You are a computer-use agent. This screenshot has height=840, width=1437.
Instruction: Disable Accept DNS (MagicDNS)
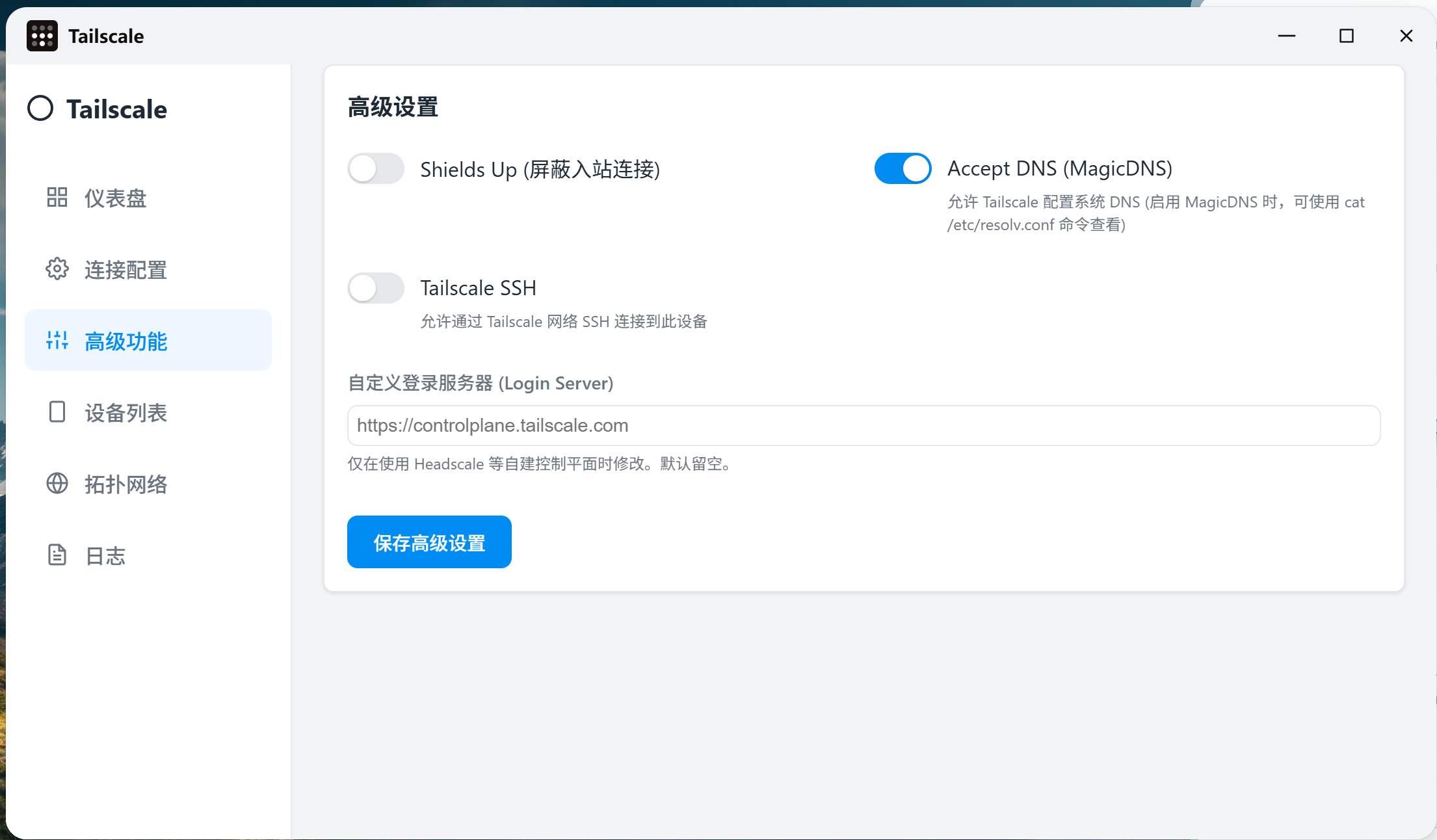pyautogui.click(x=903, y=168)
